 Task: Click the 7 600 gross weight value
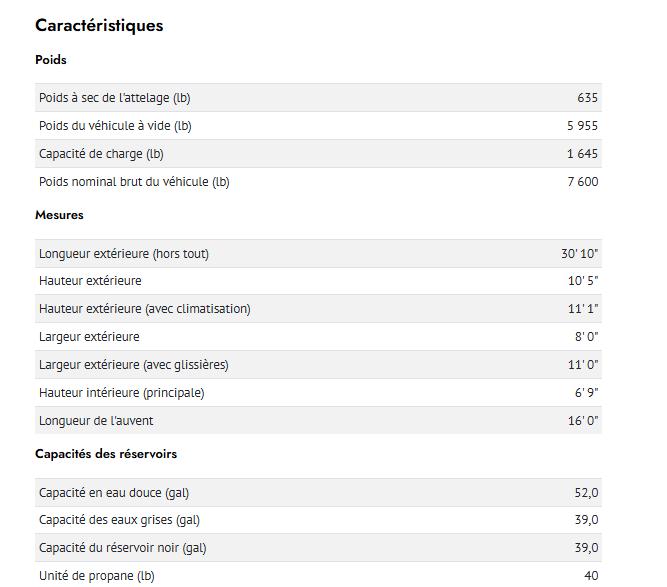click(583, 182)
